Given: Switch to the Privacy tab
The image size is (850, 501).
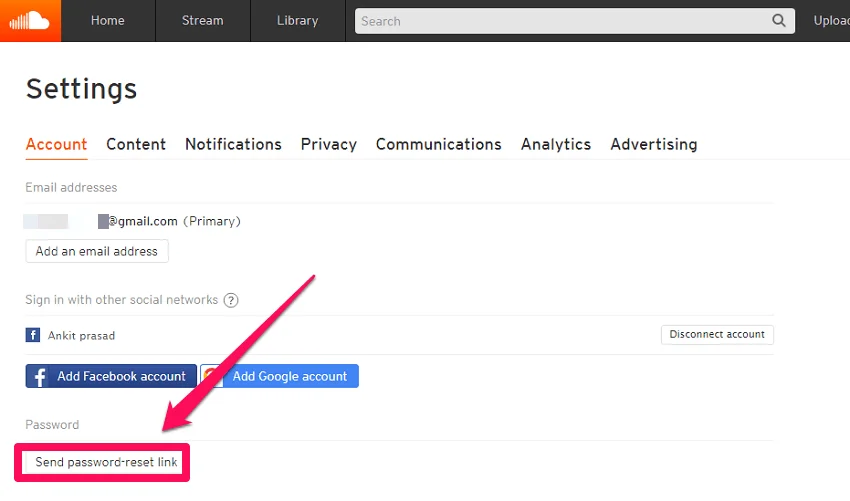Looking at the screenshot, I should 328,144.
